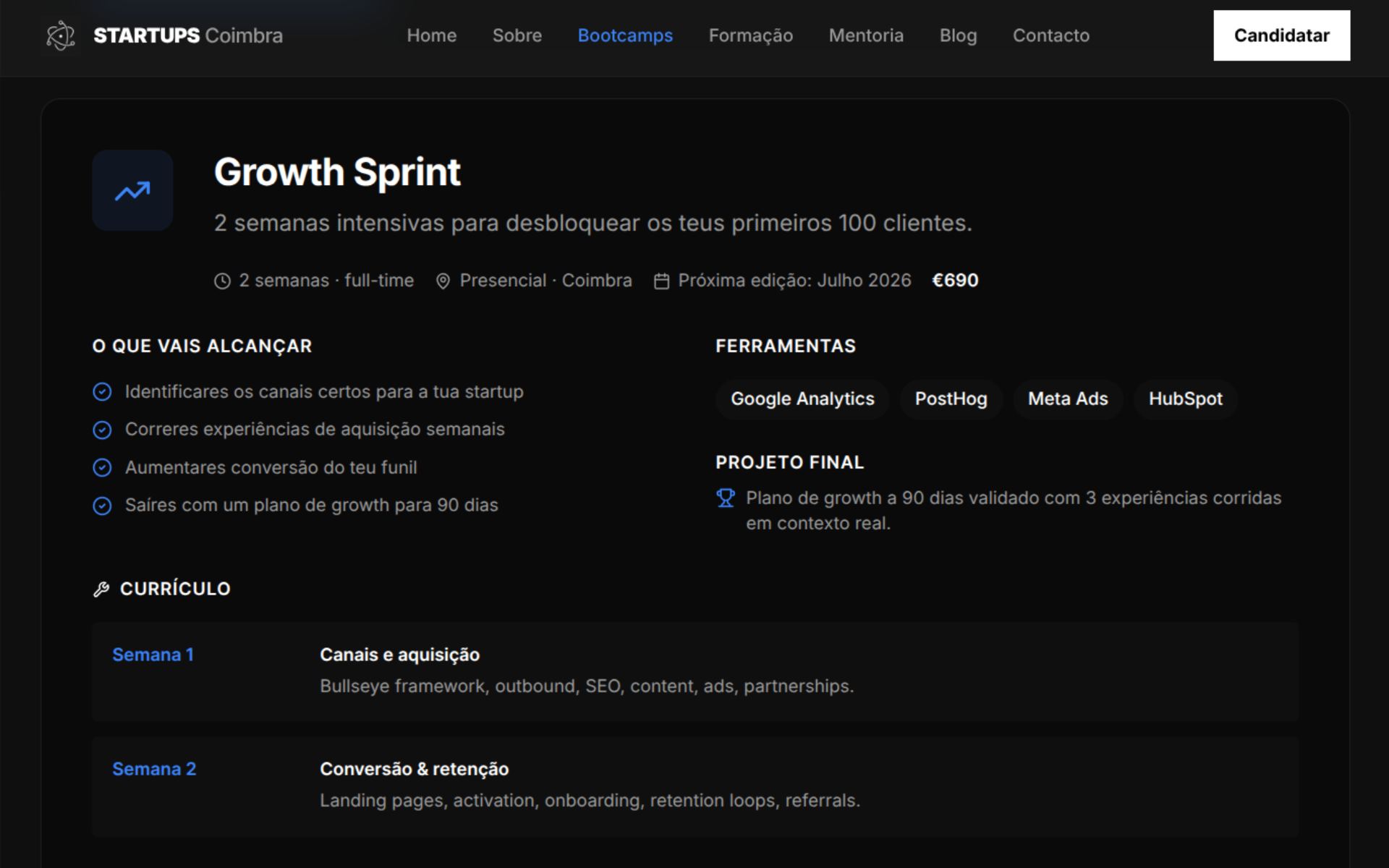Select the PostHog tool tag
The width and height of the screenshot is (1389, 868).
point(951,399)
